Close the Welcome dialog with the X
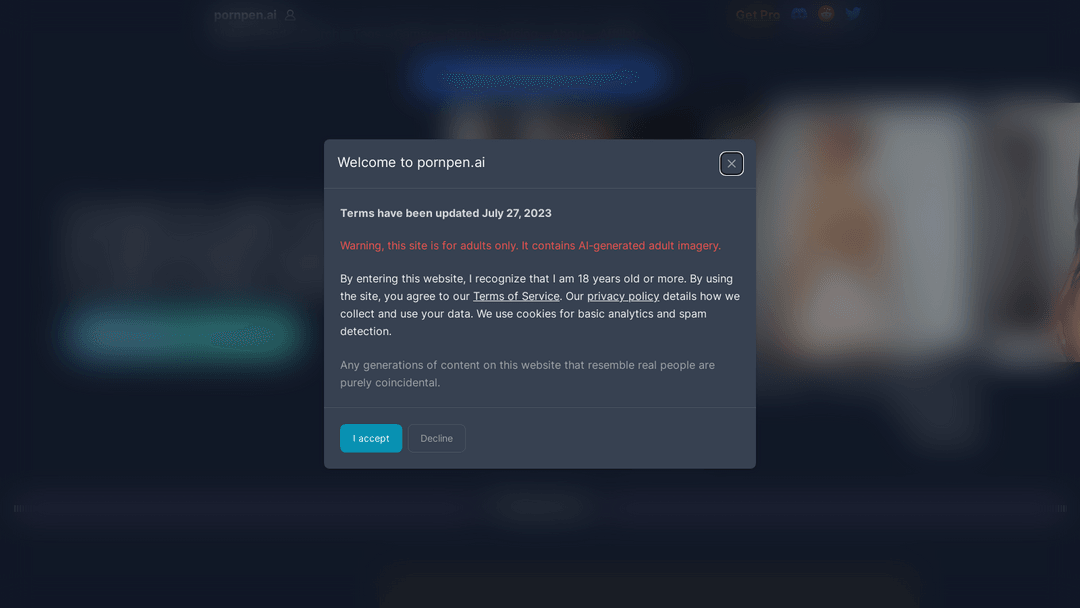Image resolution: width=1080 pixels, height=608 pixels. [x=731, y=164]
